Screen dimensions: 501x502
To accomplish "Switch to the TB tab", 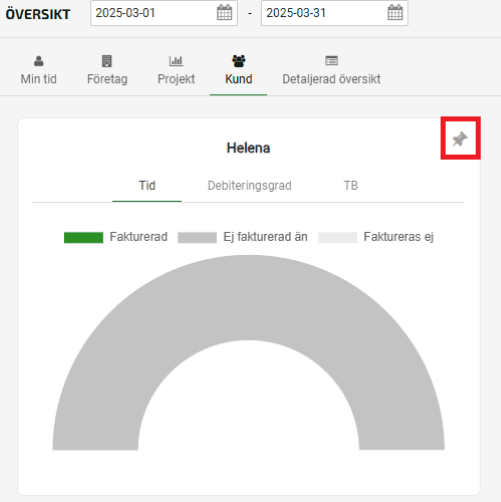I will pos(351,186).
